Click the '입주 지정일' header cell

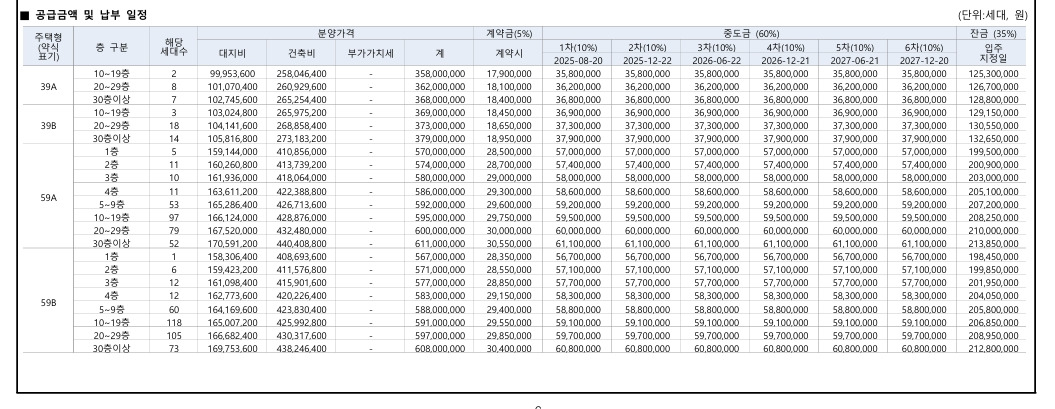point(992,53)
